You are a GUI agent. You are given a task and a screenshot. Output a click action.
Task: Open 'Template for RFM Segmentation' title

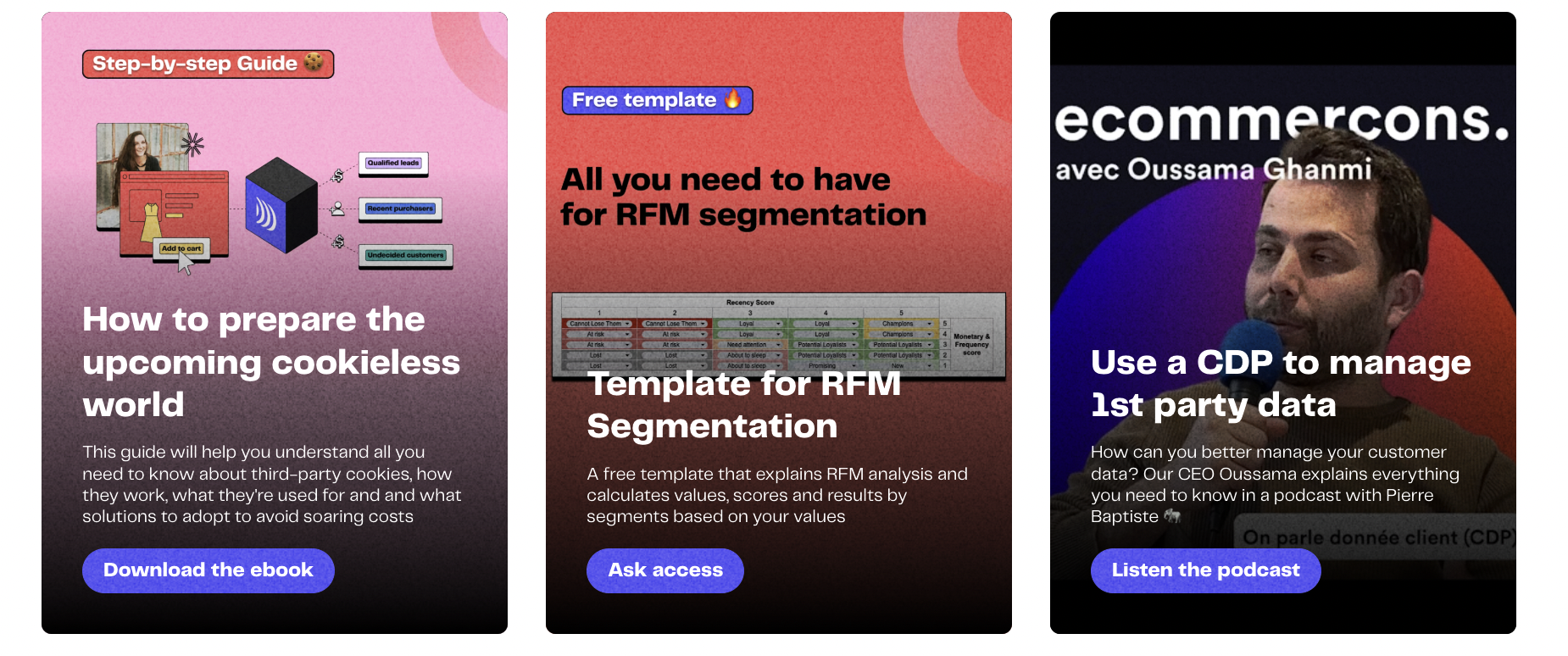point(744,404)
